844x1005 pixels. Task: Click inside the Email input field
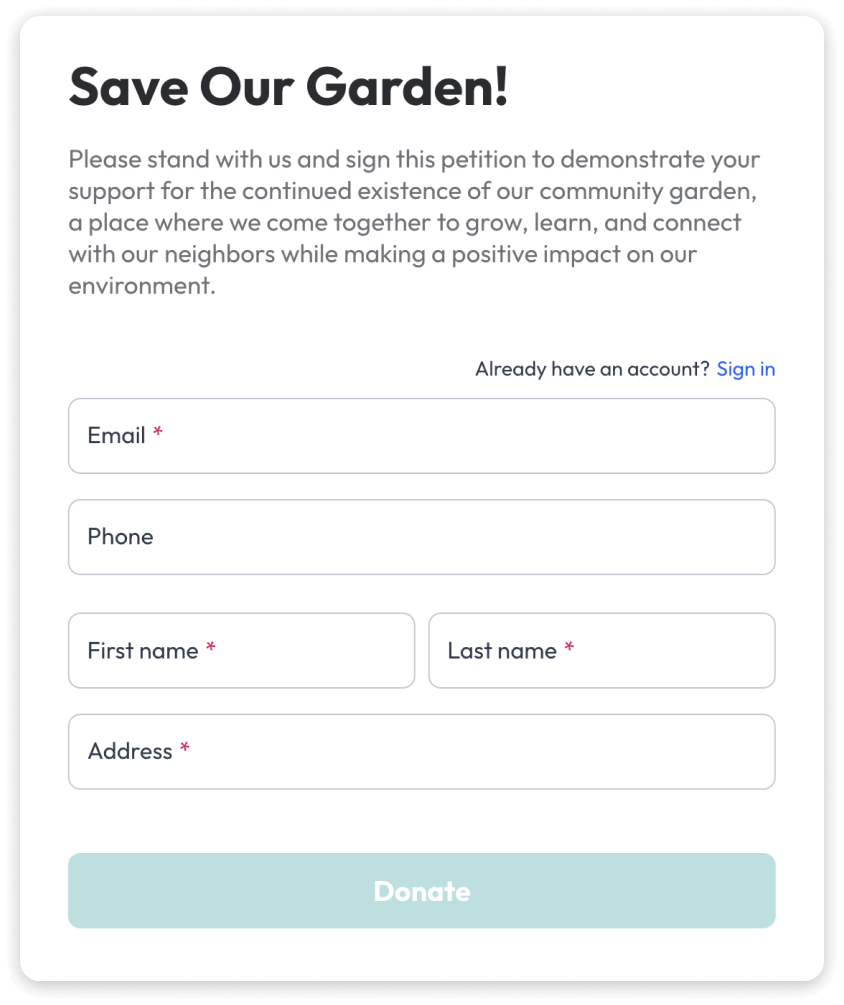421,435
